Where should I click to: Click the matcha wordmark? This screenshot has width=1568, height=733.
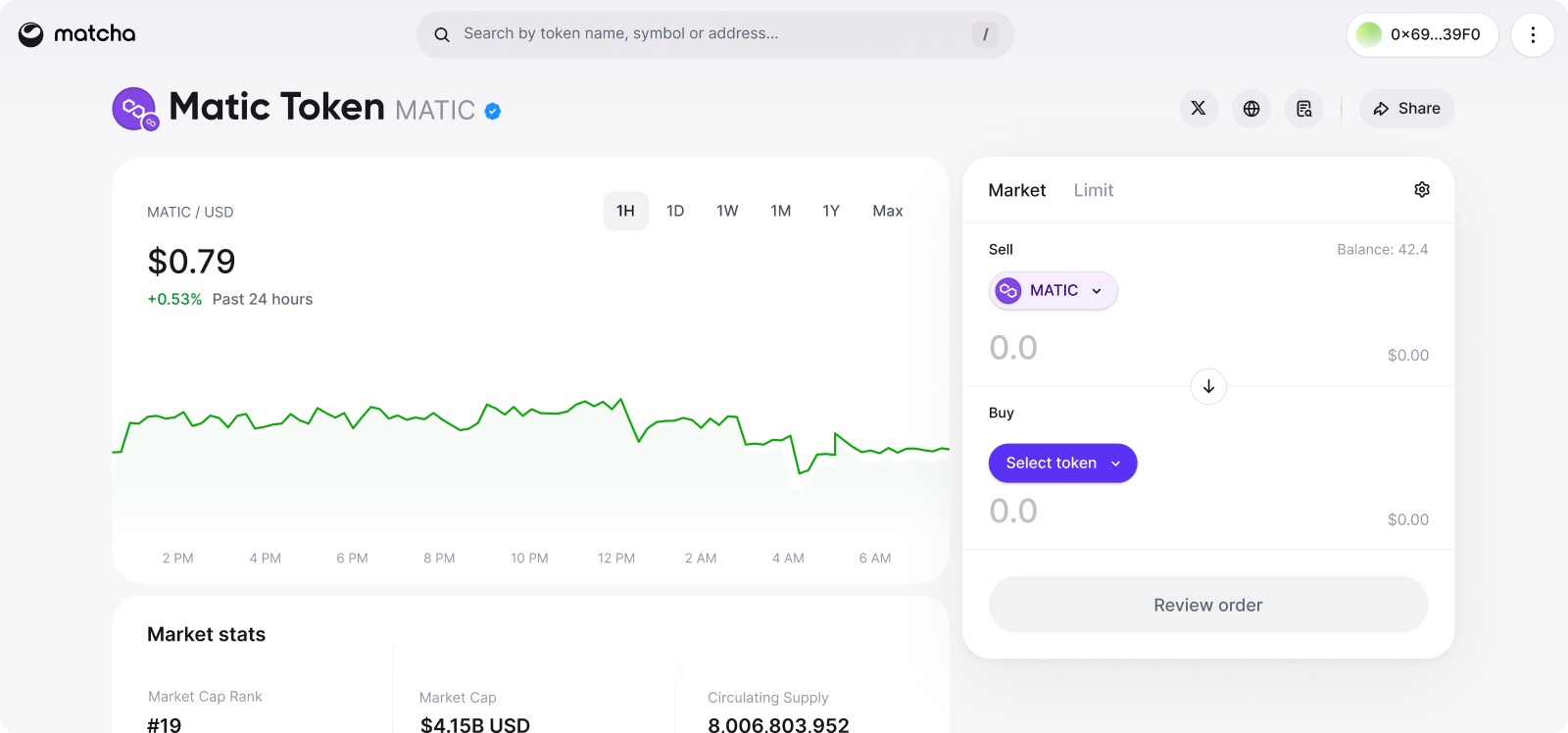pyautogui.click(x=95, y=34)
